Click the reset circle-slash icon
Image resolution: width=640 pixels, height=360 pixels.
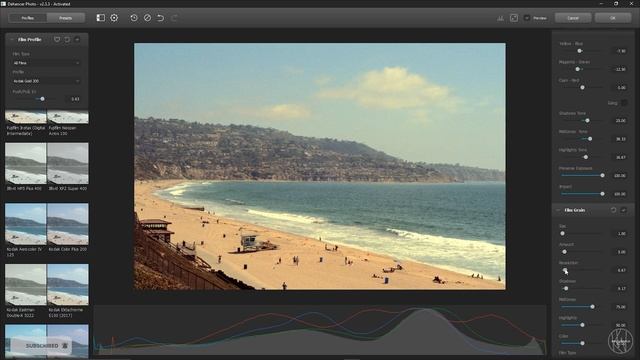(x=147, y=18)
